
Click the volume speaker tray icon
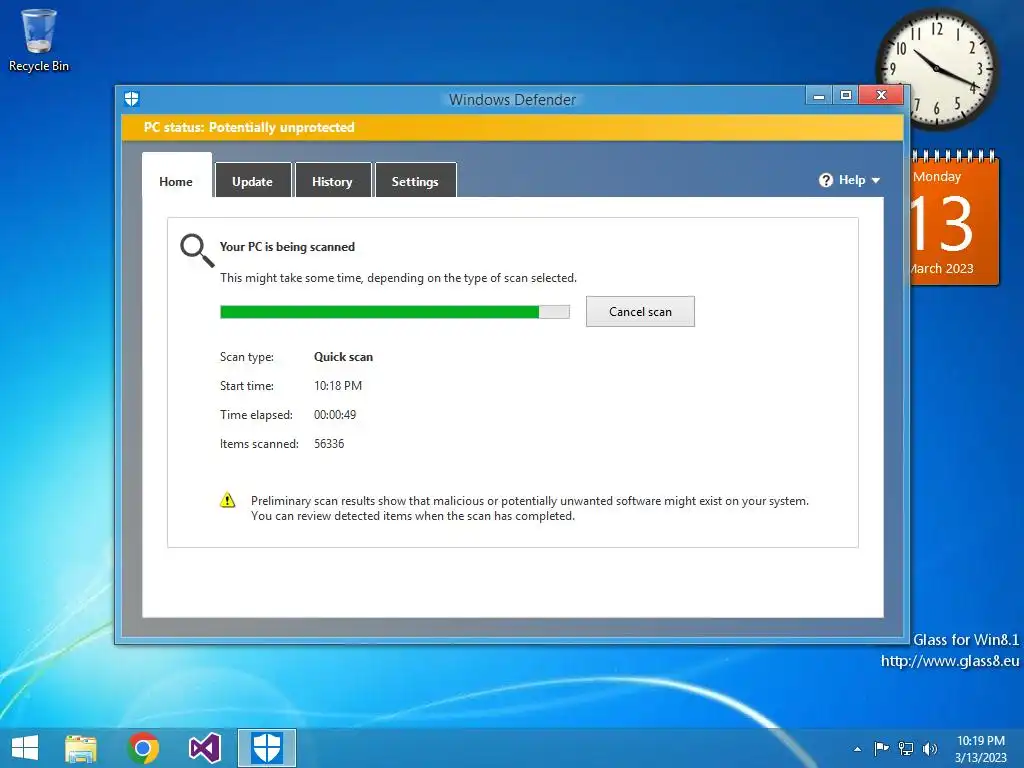pyautogui.click(x=930, y=748)
